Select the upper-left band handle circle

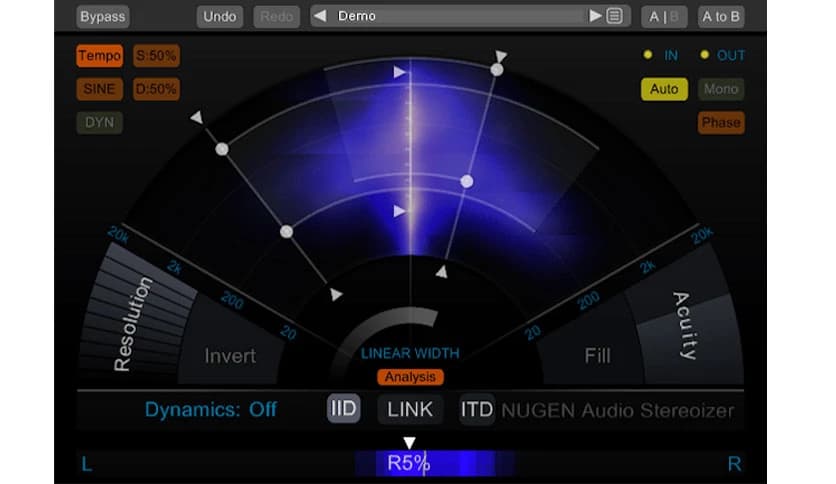[x=222, y=149]
